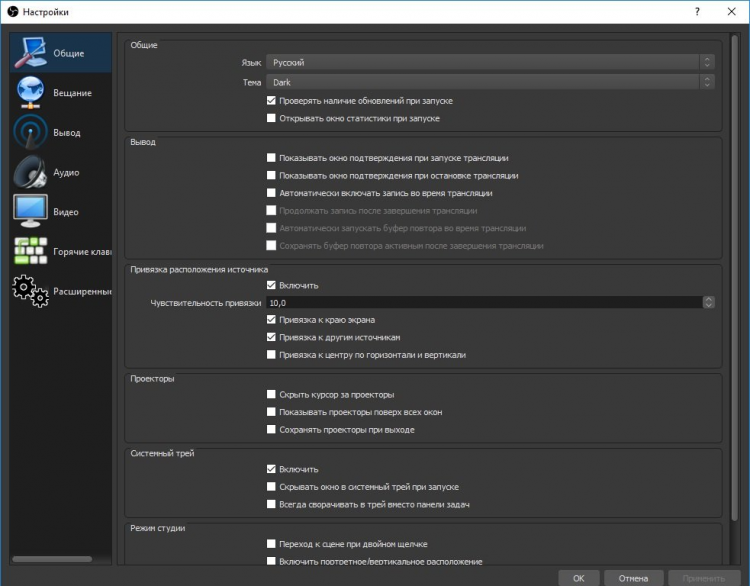Click the Аудио speaker icon
The height and width of the screenshot is (586, 750).
click(30, 172)
